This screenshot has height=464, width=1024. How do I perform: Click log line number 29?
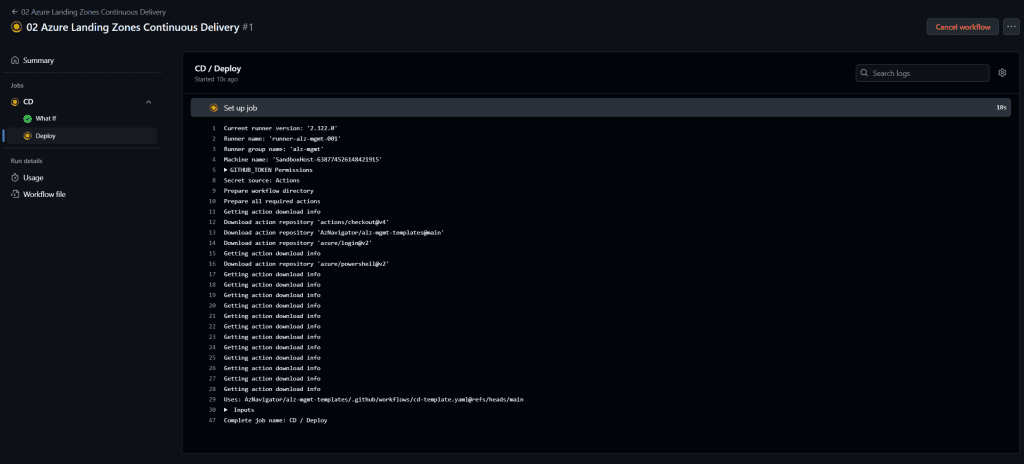(212, 399)
